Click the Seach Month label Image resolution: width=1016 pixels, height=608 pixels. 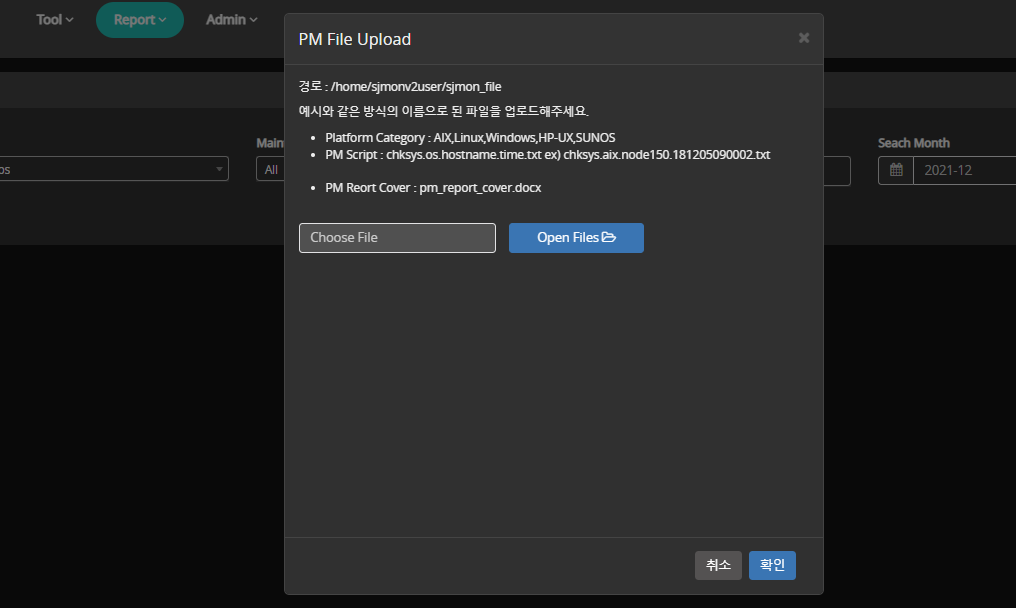pyautogui.click(x=914, y=143)
